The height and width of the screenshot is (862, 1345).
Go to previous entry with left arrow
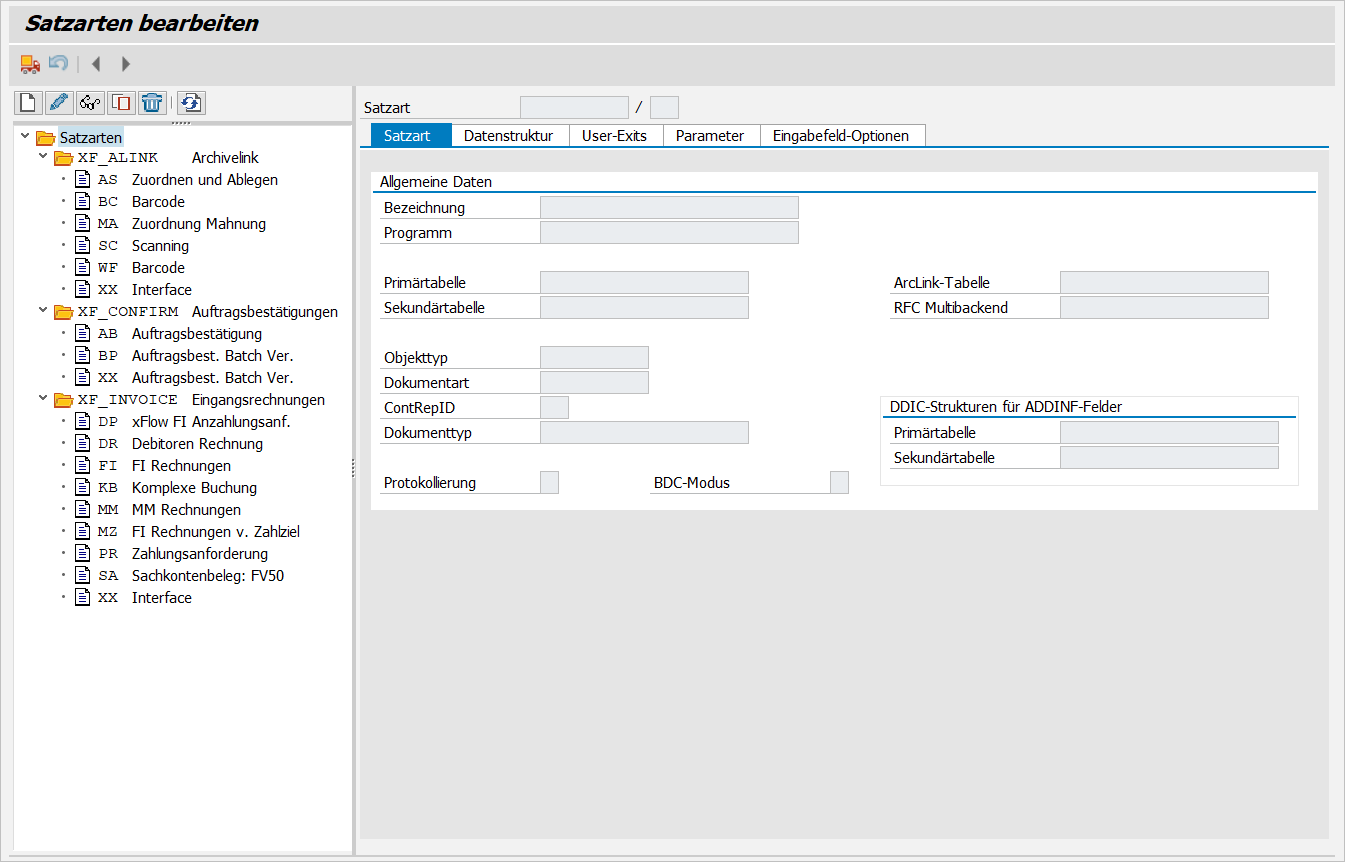(x=96, y=64)
